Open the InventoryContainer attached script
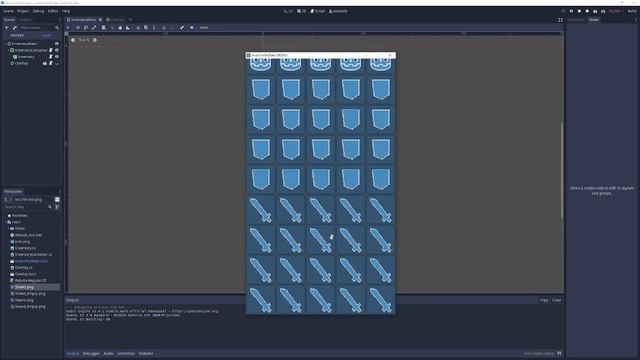 (x=51, y=50)
